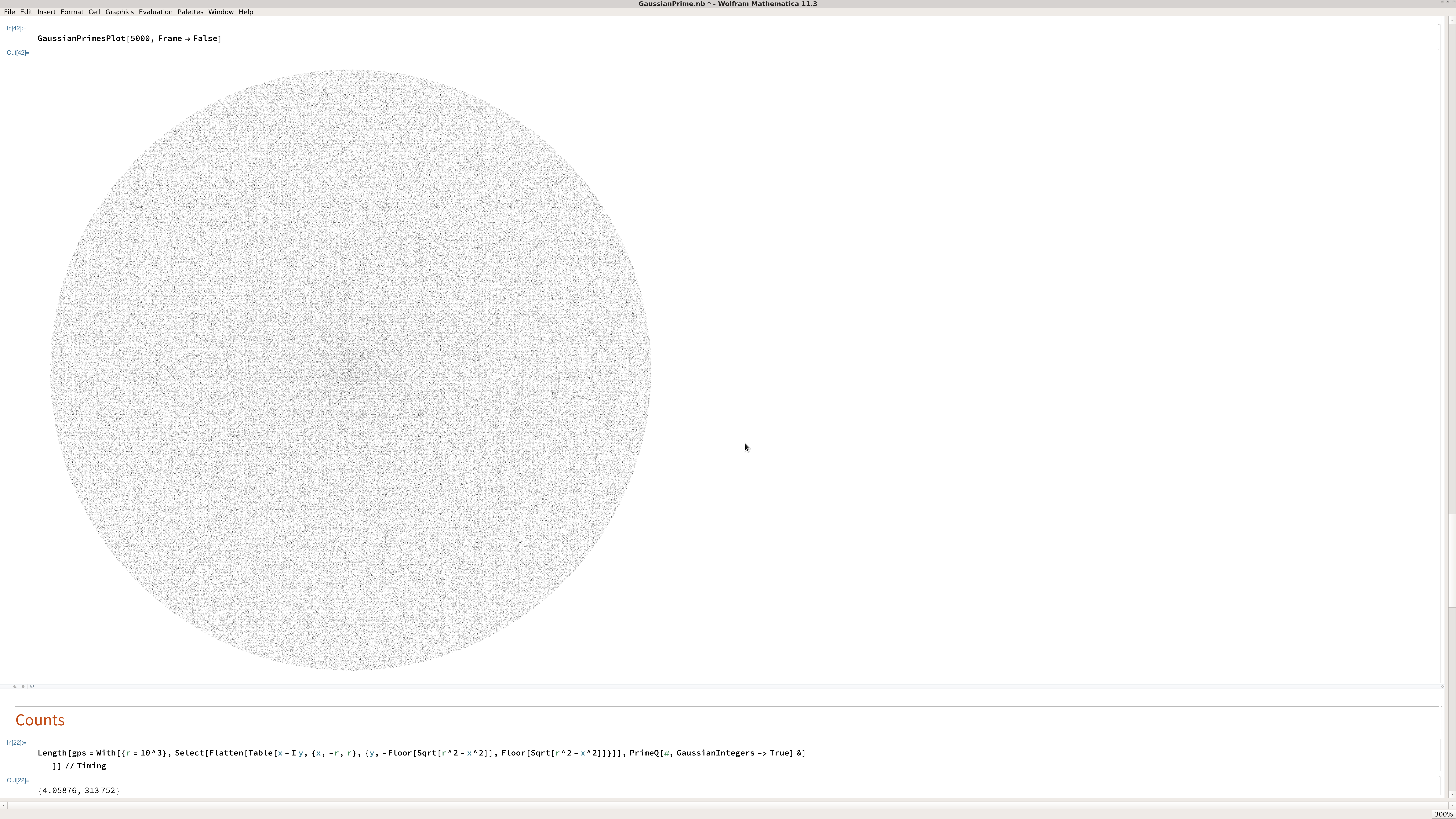Image resolution: width=1456 pixels, height=819 pixels.
Task: Open the Format menu
Action: [x=72, y=12]
